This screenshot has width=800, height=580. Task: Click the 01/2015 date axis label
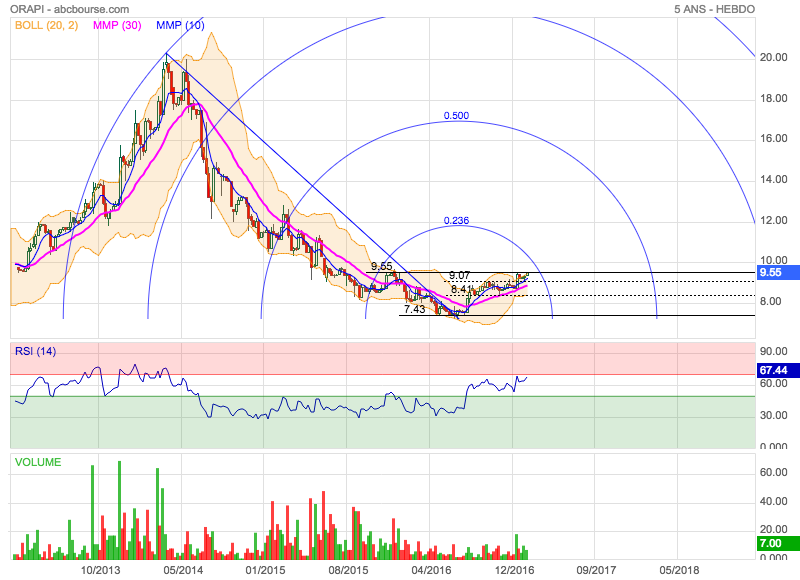click(265, 570)
